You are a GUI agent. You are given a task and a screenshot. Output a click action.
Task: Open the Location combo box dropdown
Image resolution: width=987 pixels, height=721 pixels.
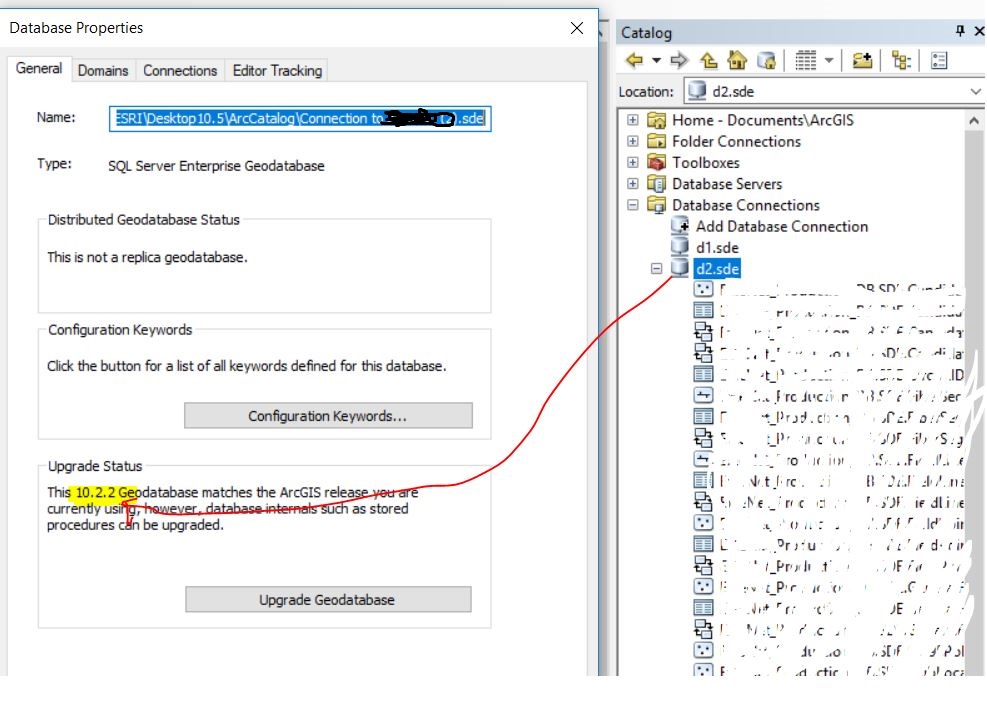(975, 91)
